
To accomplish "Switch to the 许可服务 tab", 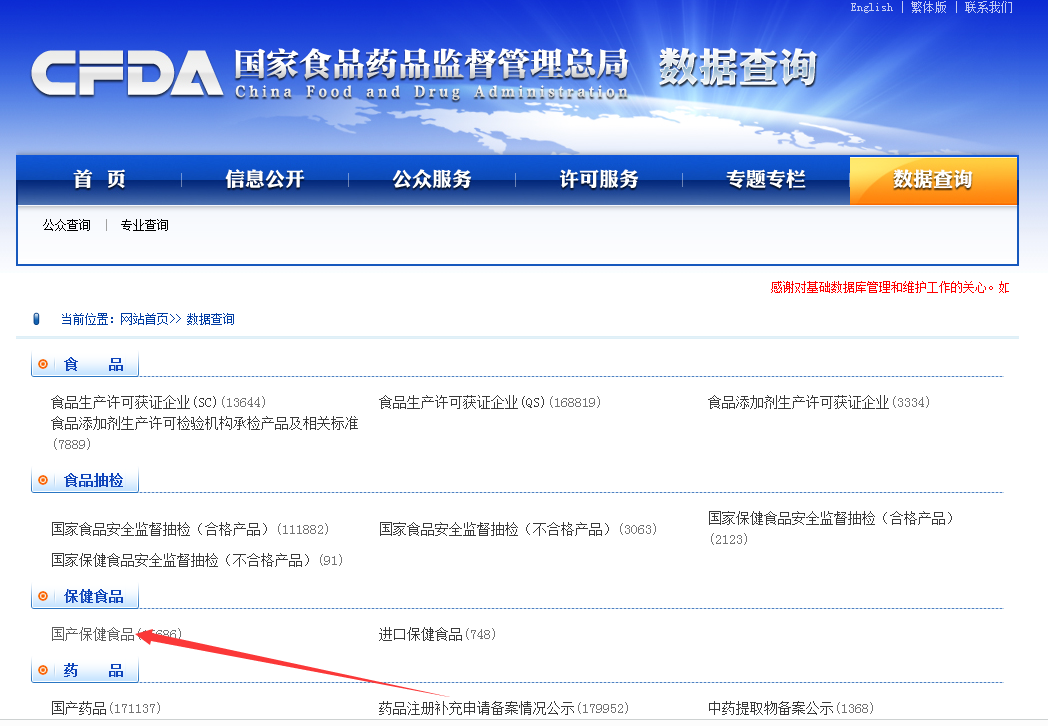I will click(x=599, y=179).
